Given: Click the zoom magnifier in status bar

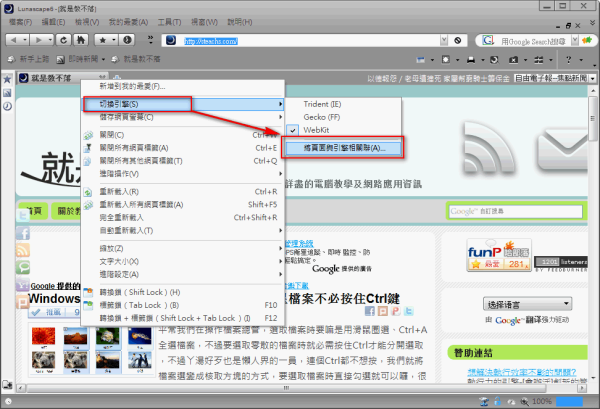Looking at the screenshot, I should pos(524,402).
